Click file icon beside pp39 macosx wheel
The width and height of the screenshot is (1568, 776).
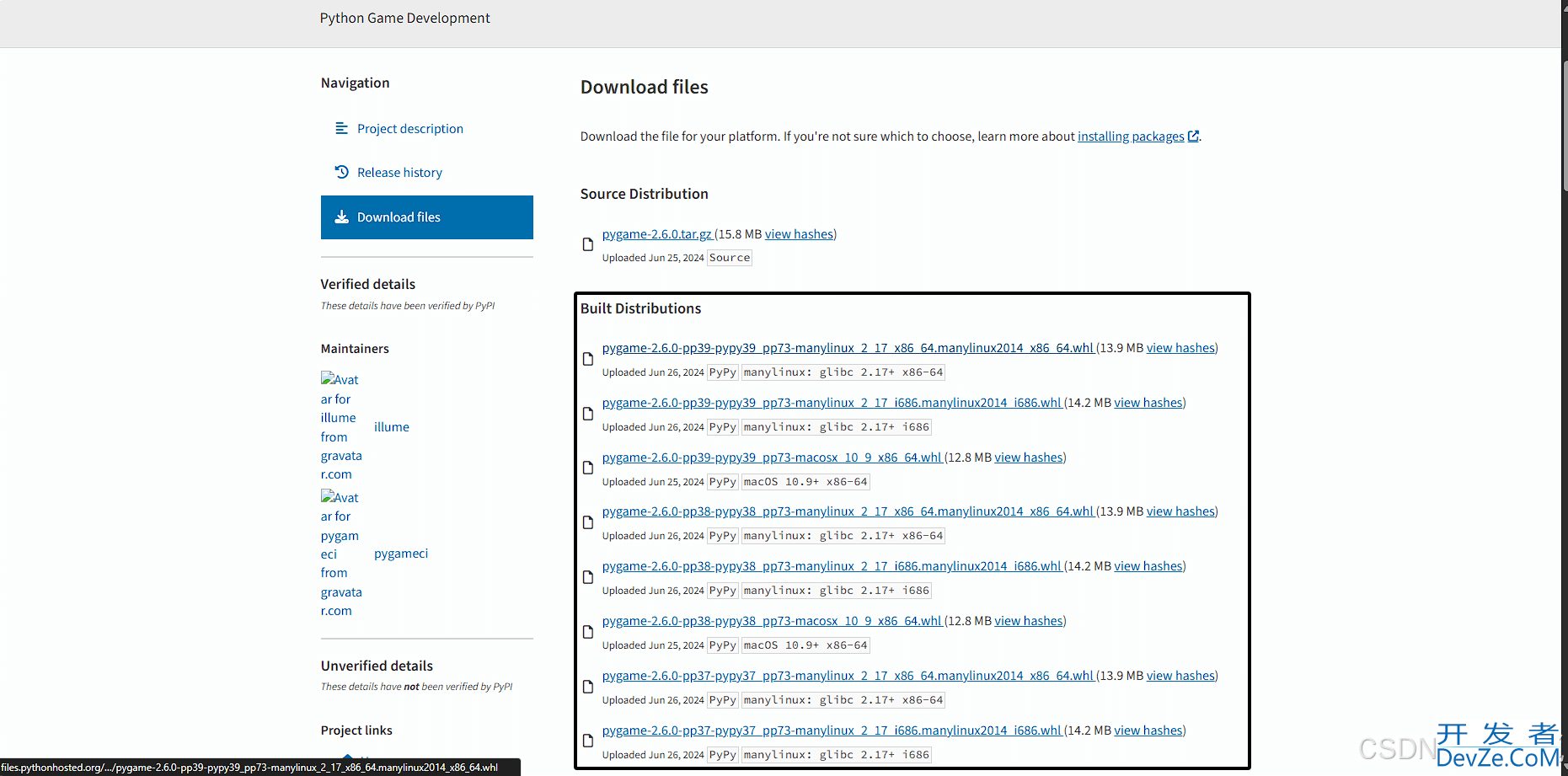(x=588, y=468)
